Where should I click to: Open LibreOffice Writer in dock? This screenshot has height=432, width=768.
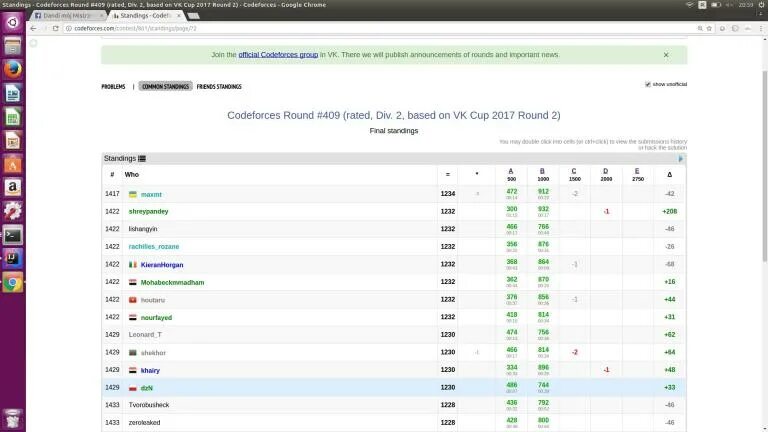point(13,93)
